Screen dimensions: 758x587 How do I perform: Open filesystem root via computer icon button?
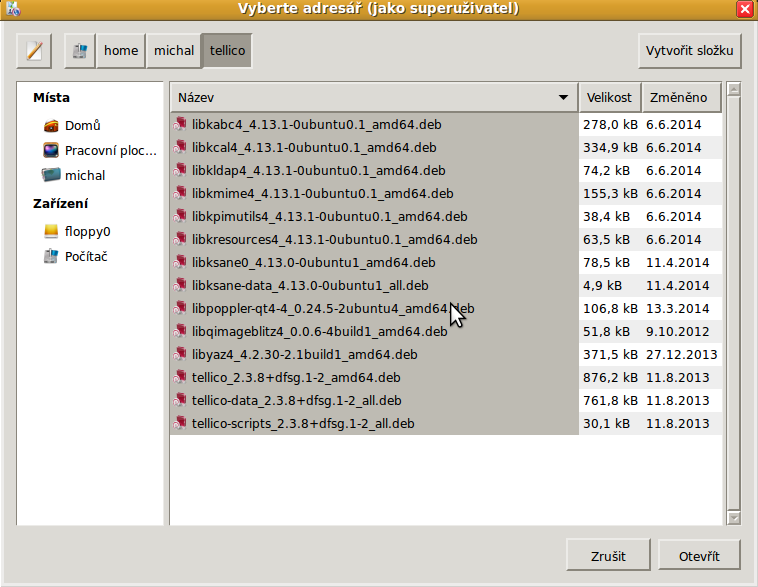(x=80, y=51)
